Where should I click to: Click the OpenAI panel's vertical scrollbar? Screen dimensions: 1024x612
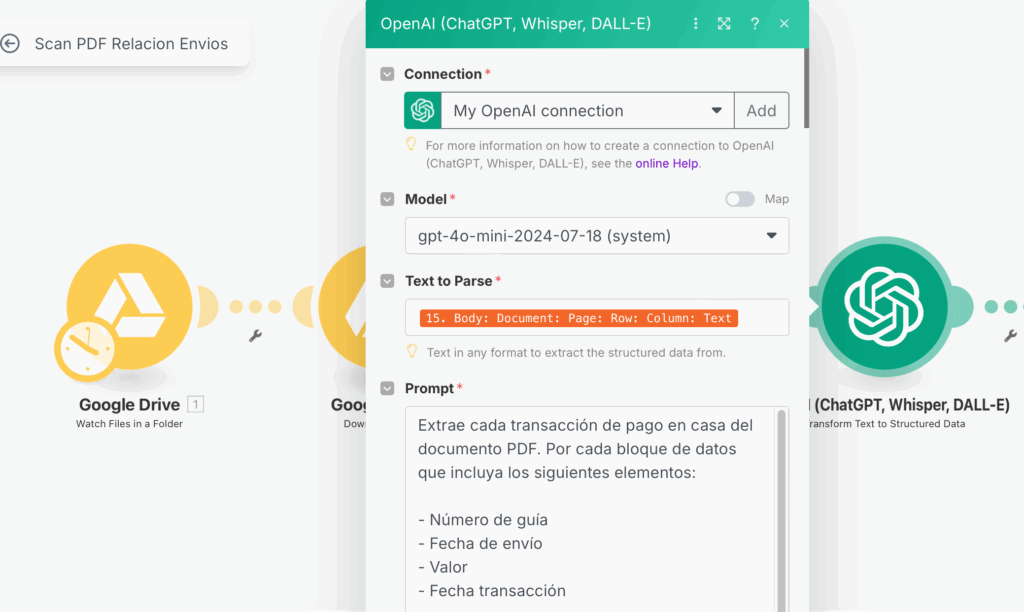tap(806, 88)
